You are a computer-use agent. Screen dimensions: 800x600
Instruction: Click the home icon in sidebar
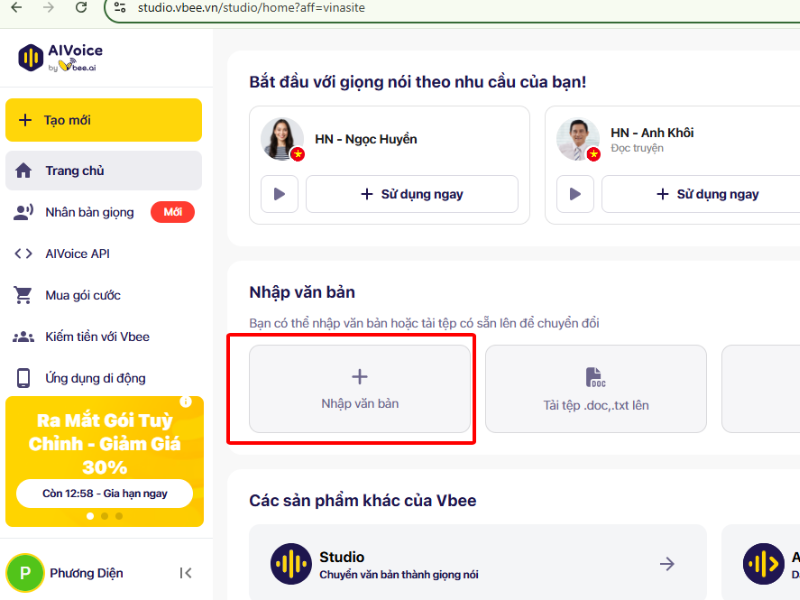(x=23, y=170)
